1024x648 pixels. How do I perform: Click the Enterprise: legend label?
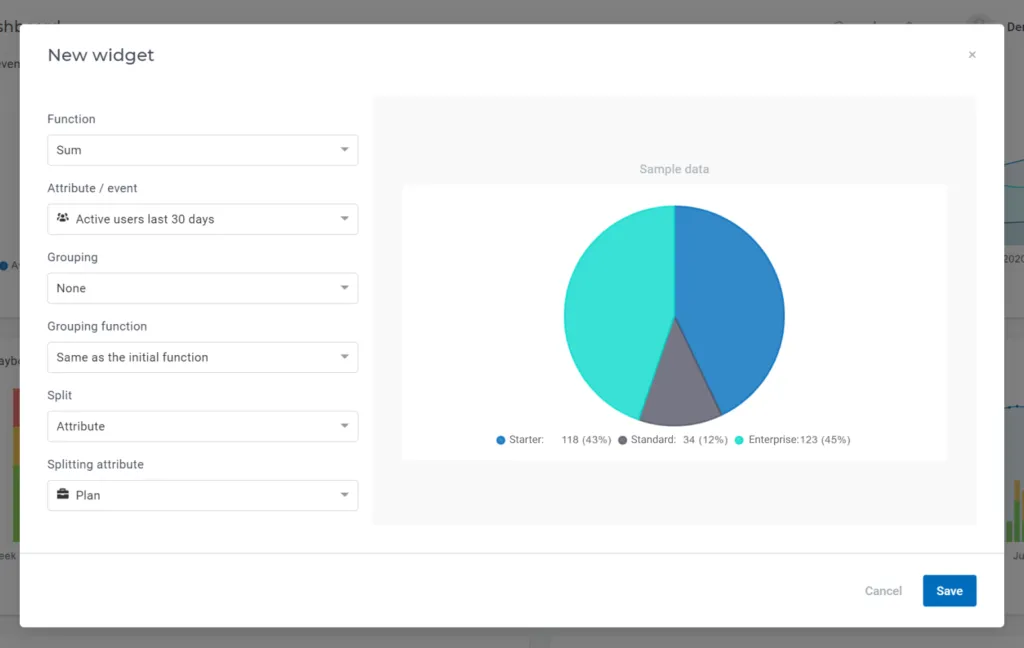click(774, 440)
